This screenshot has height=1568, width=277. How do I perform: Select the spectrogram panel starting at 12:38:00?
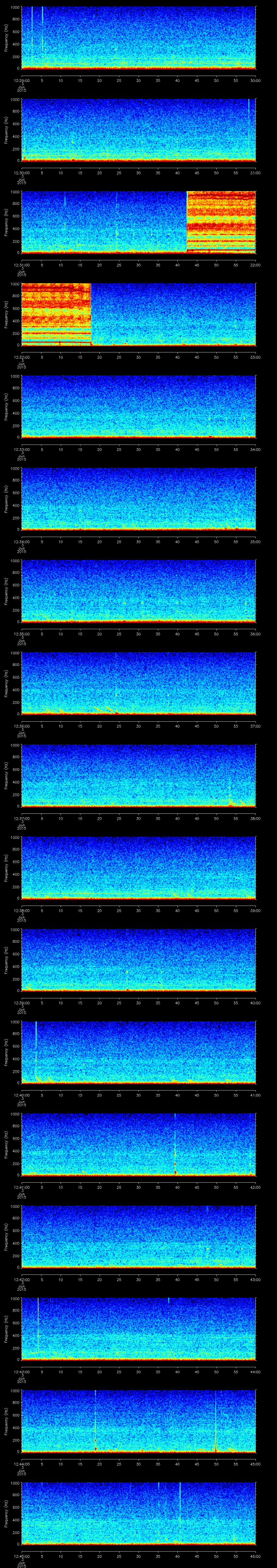[138, 868]
